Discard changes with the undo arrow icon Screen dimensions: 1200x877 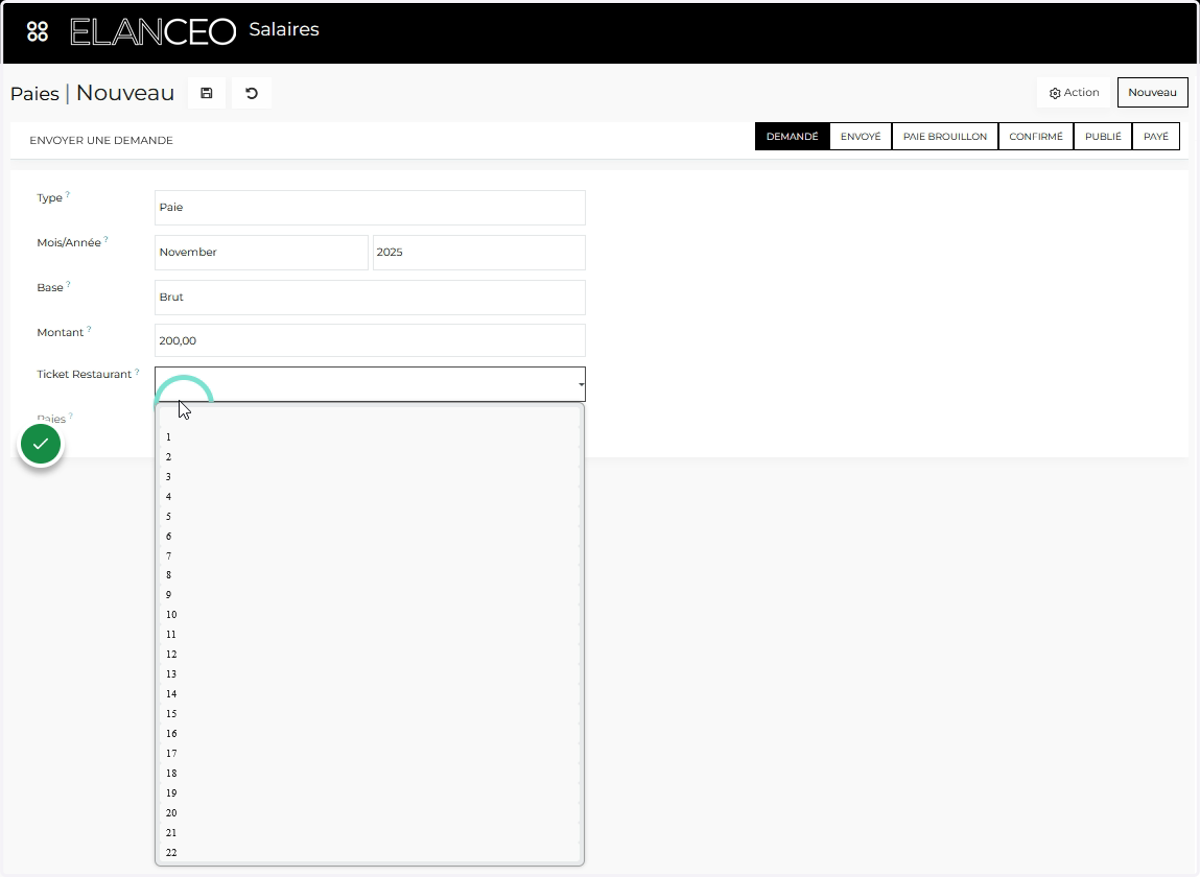pyautogui.click(x=252, y=93)
